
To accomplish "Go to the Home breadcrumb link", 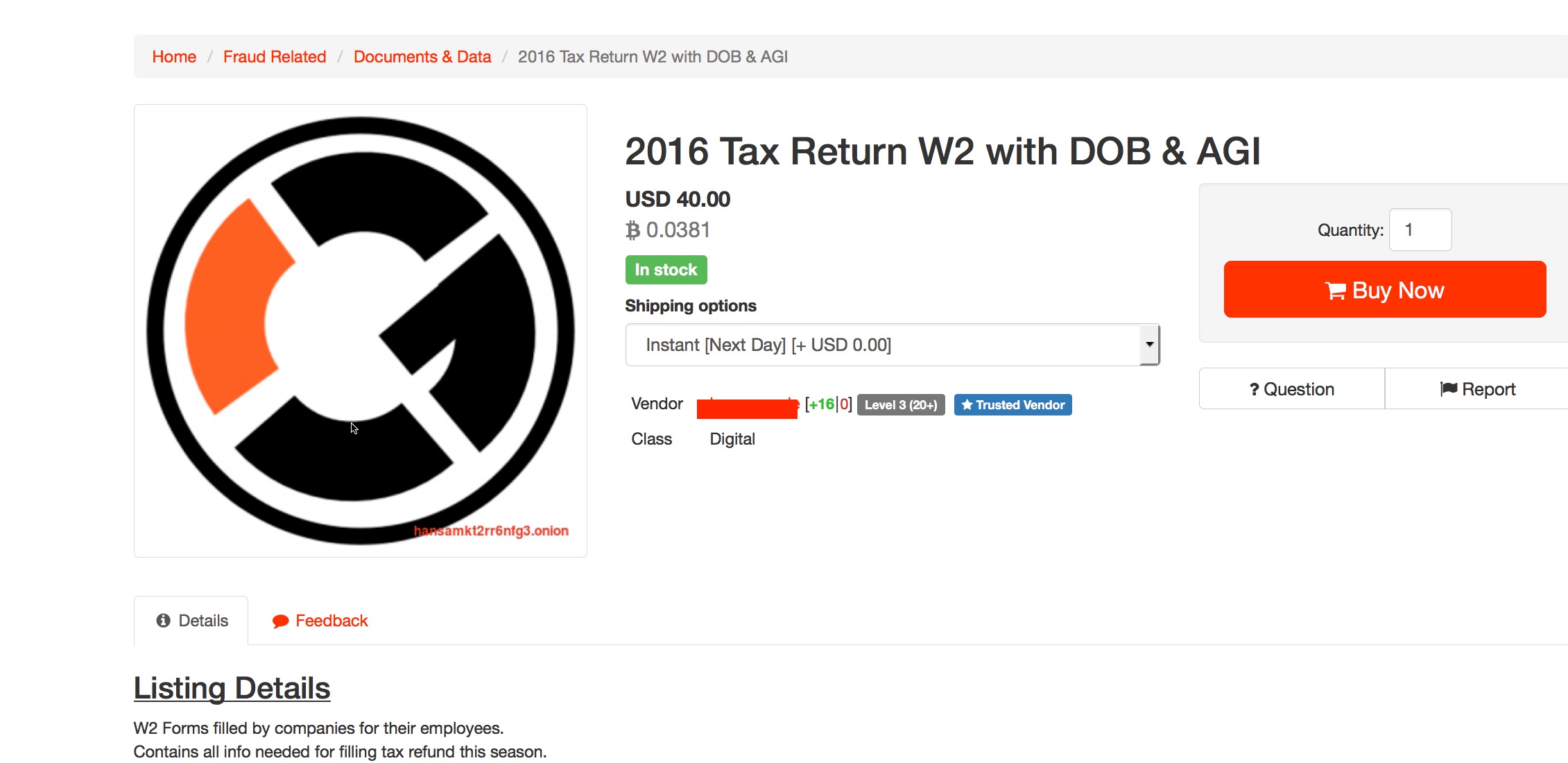I will [x=174, y=57].
